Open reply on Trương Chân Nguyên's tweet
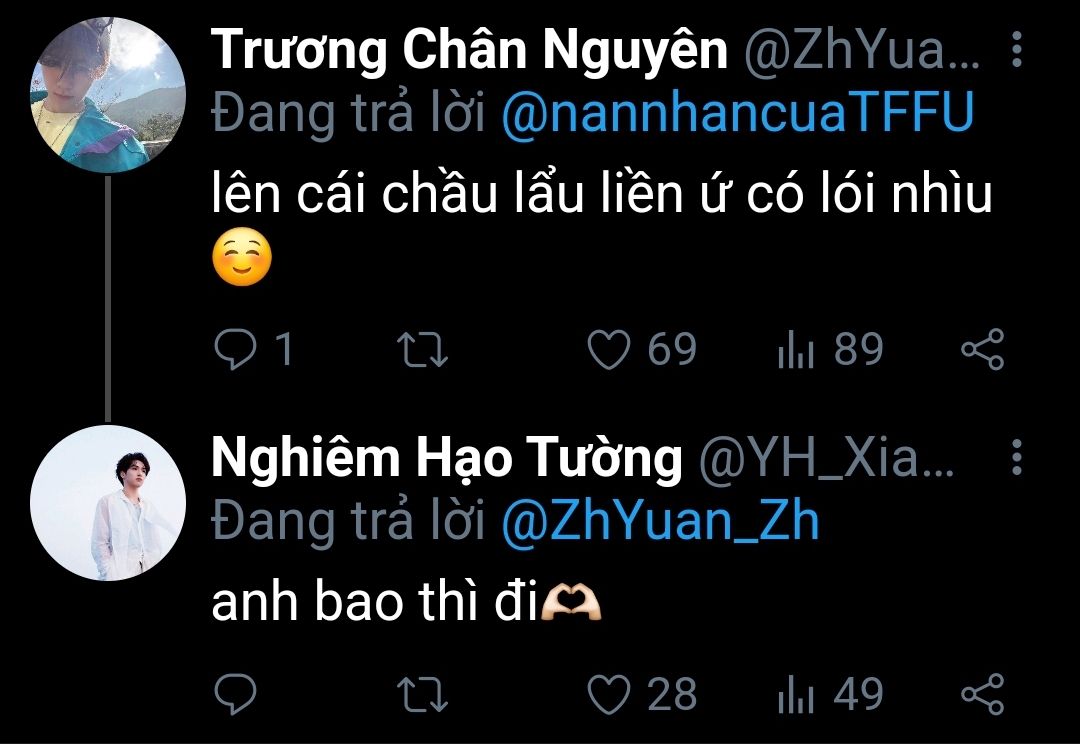This screenshot has height=744, width=1080. (x=236, y=349)
